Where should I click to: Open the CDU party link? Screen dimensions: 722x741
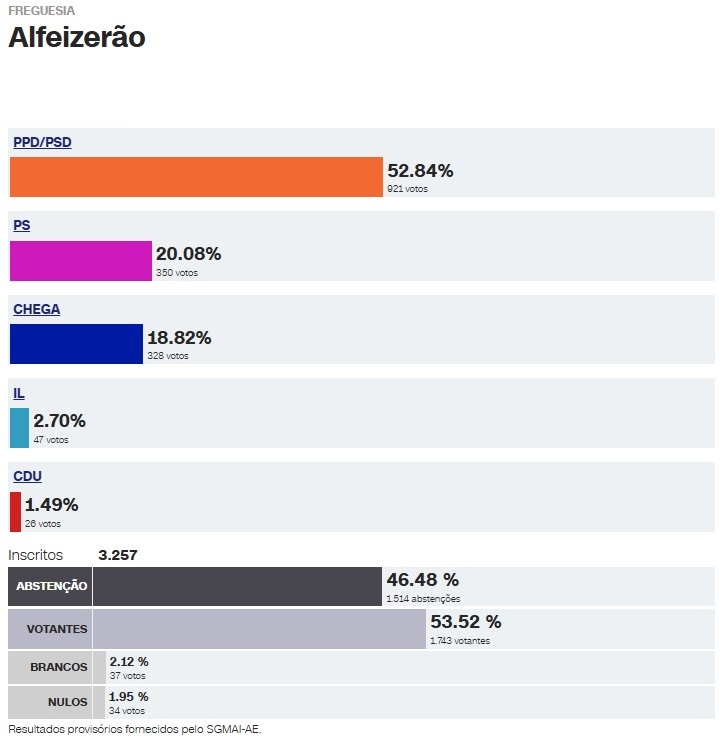(x=27, y=477)
